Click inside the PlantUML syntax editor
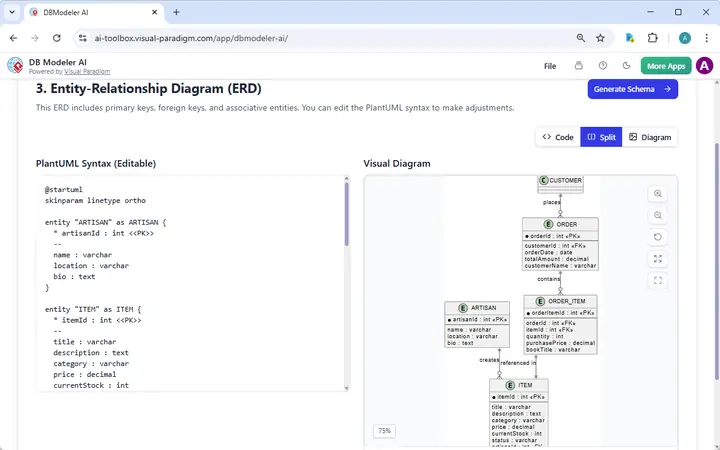 click(x=191, y=283)
